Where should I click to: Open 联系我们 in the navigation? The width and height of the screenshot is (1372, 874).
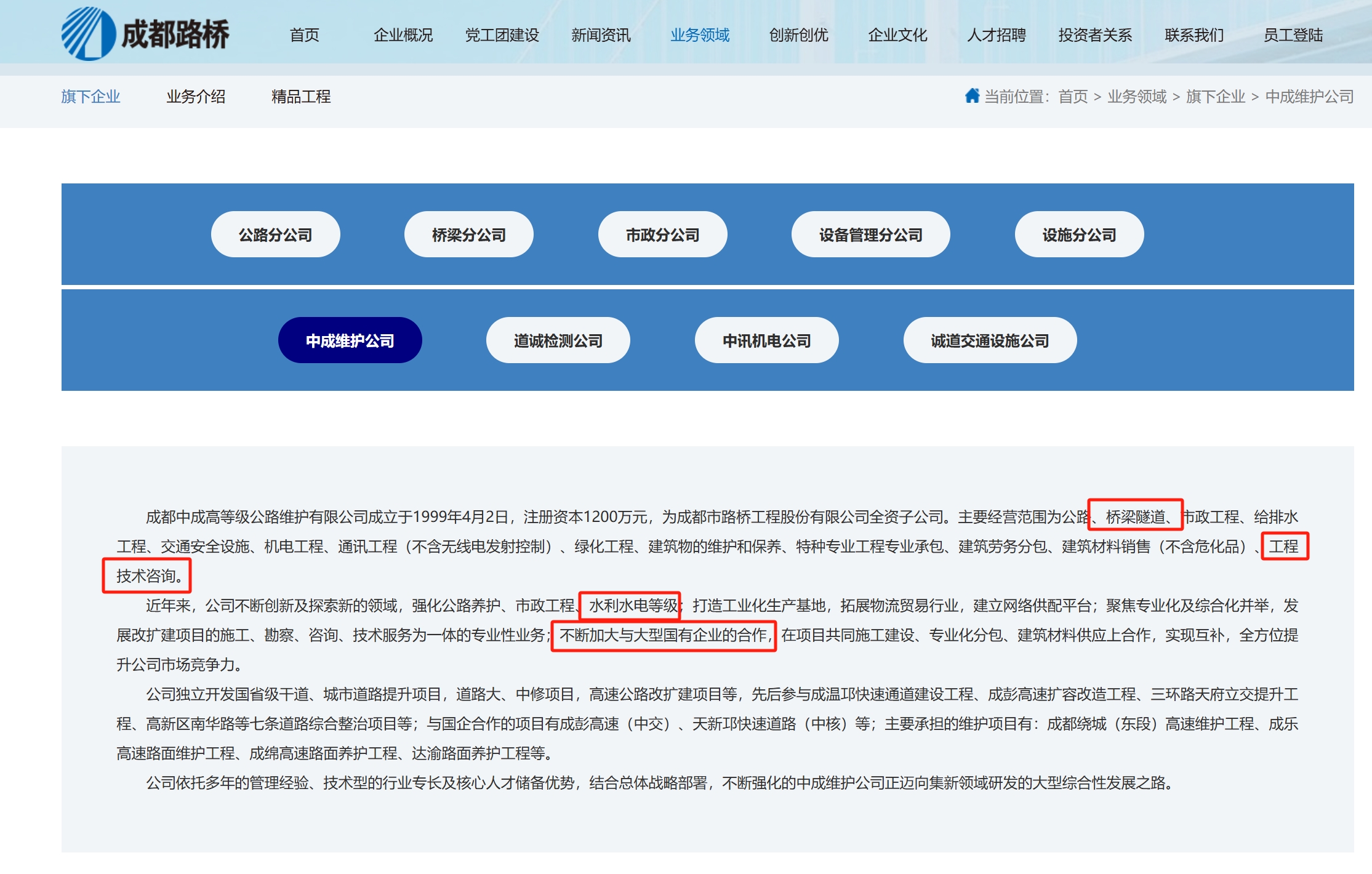pos(1194,35)
